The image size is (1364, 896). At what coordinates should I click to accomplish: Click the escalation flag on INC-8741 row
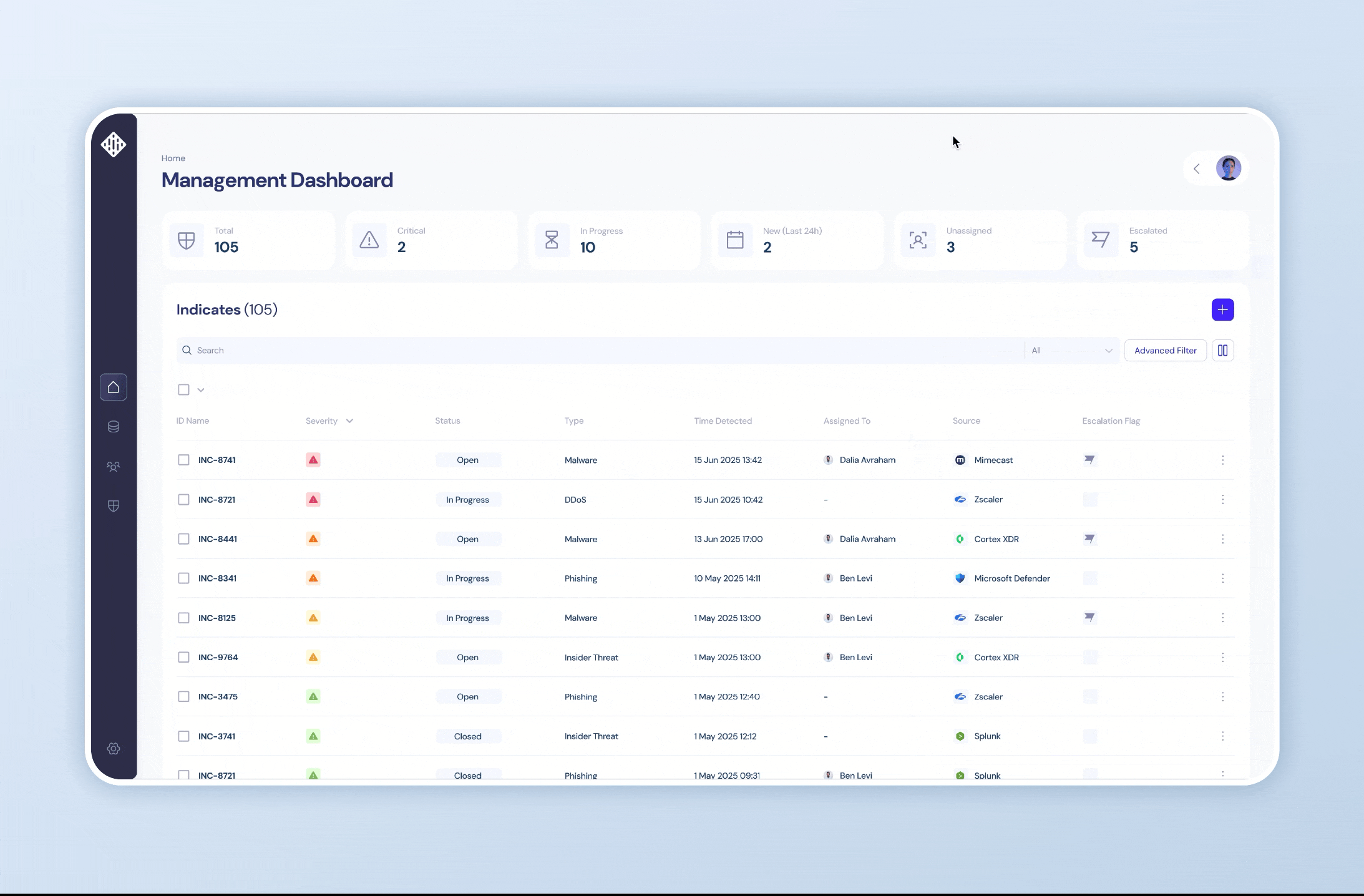[x=1089, y=460]
